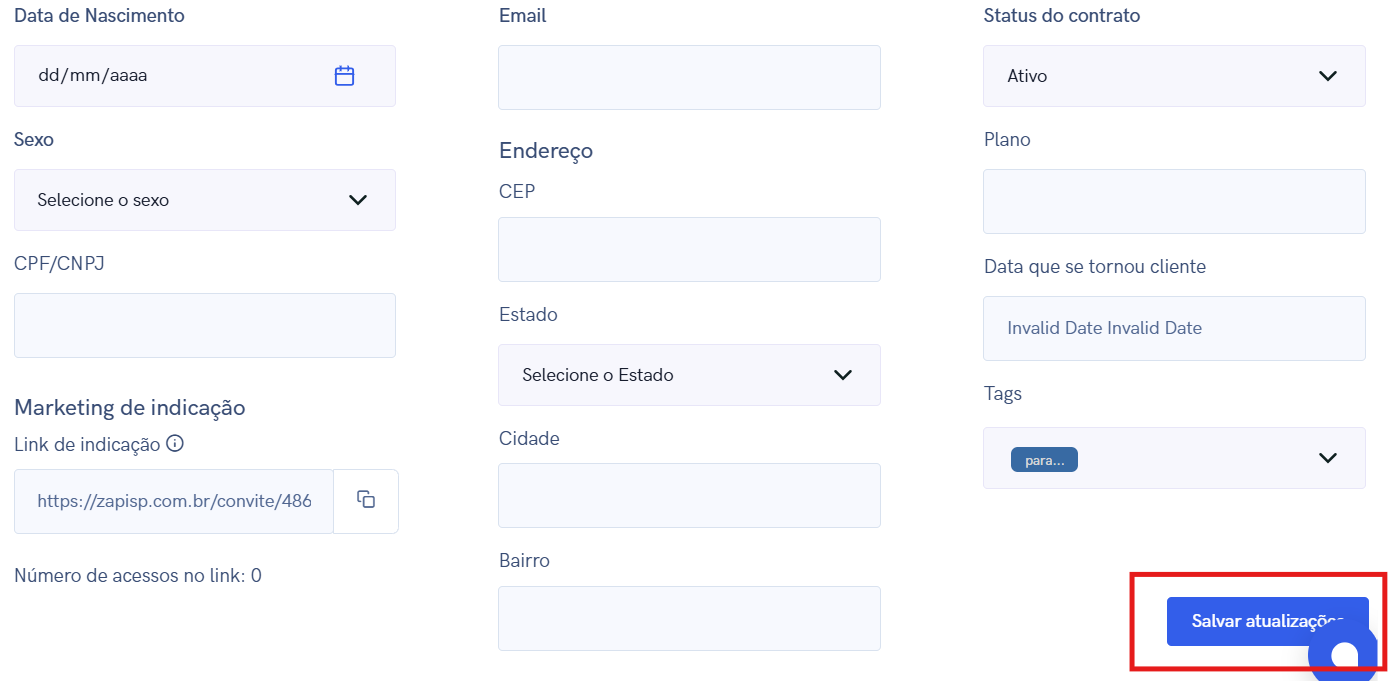
Task: Click the Data que se tornou cliente field
Action: click(x=1174, y=328)
